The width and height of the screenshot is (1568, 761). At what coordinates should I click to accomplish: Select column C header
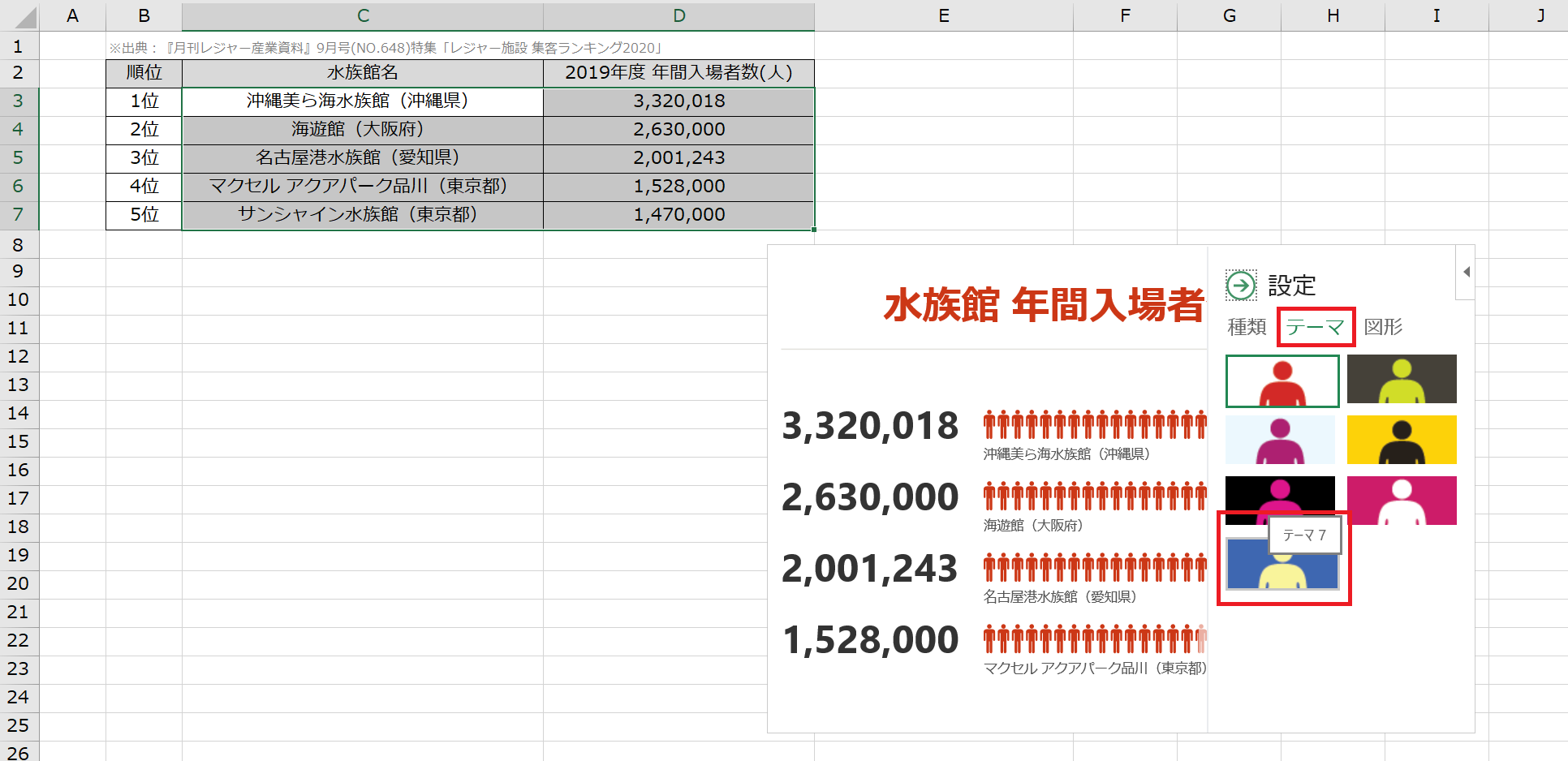pyautogui.click(x=363, y=15)
